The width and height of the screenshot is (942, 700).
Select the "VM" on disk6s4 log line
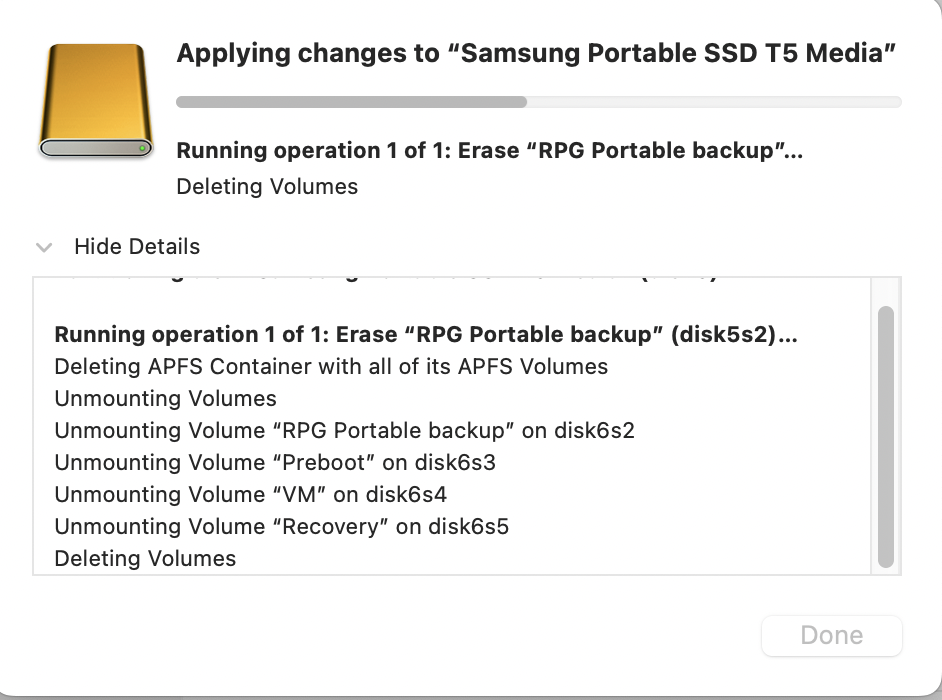pyautogui.click(x=251, y=494)
